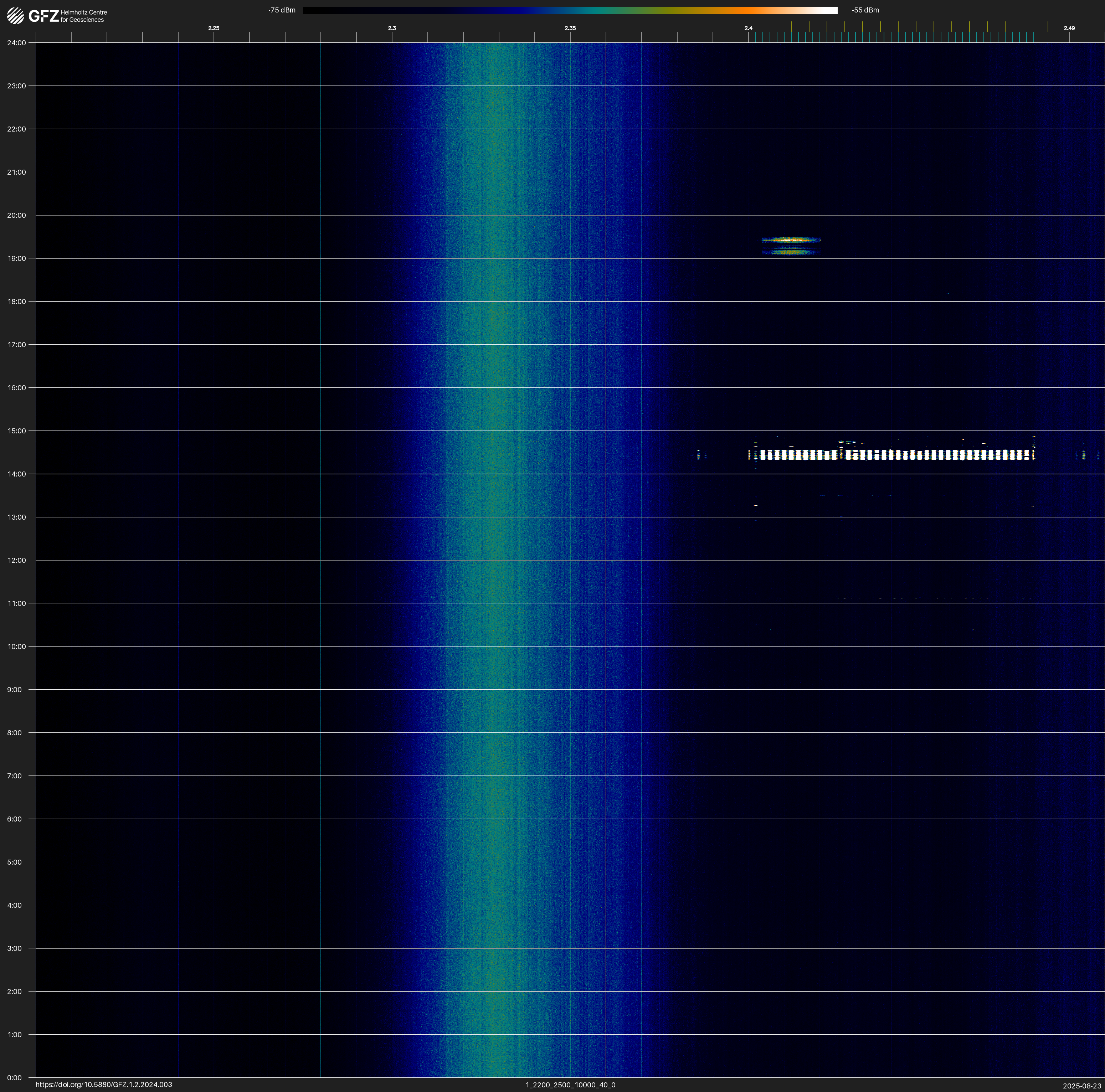
Task: Click the 2.4 frequency axis label
Action: [x=748, y=28]
